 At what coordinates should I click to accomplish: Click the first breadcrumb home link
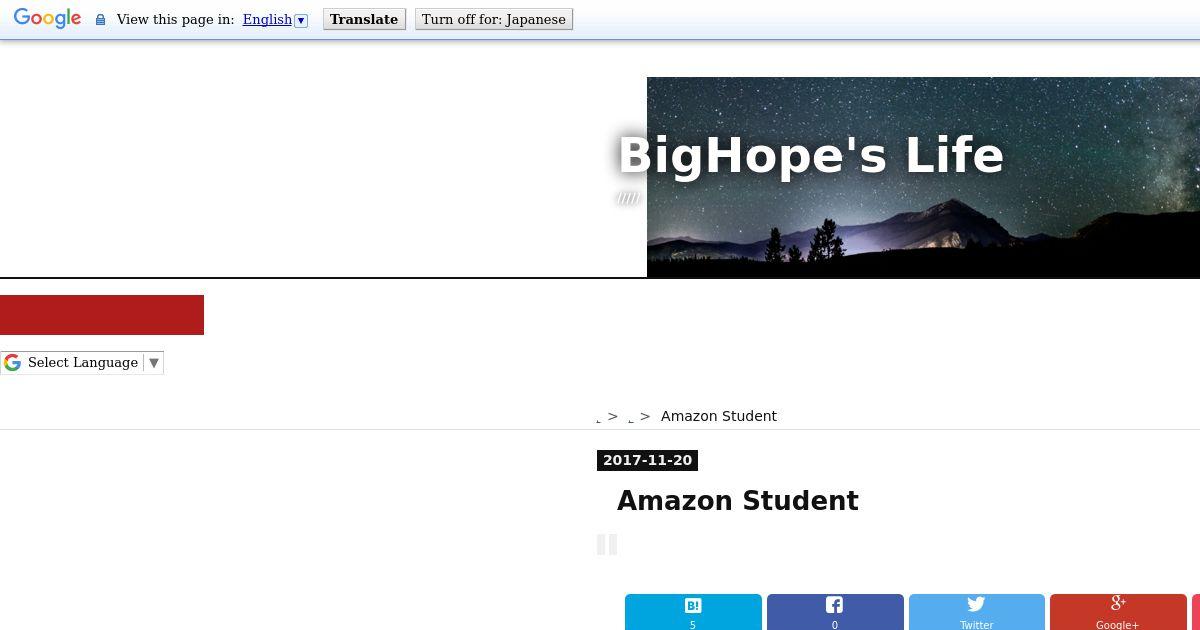pyautogui.click(x=599, y=419)
